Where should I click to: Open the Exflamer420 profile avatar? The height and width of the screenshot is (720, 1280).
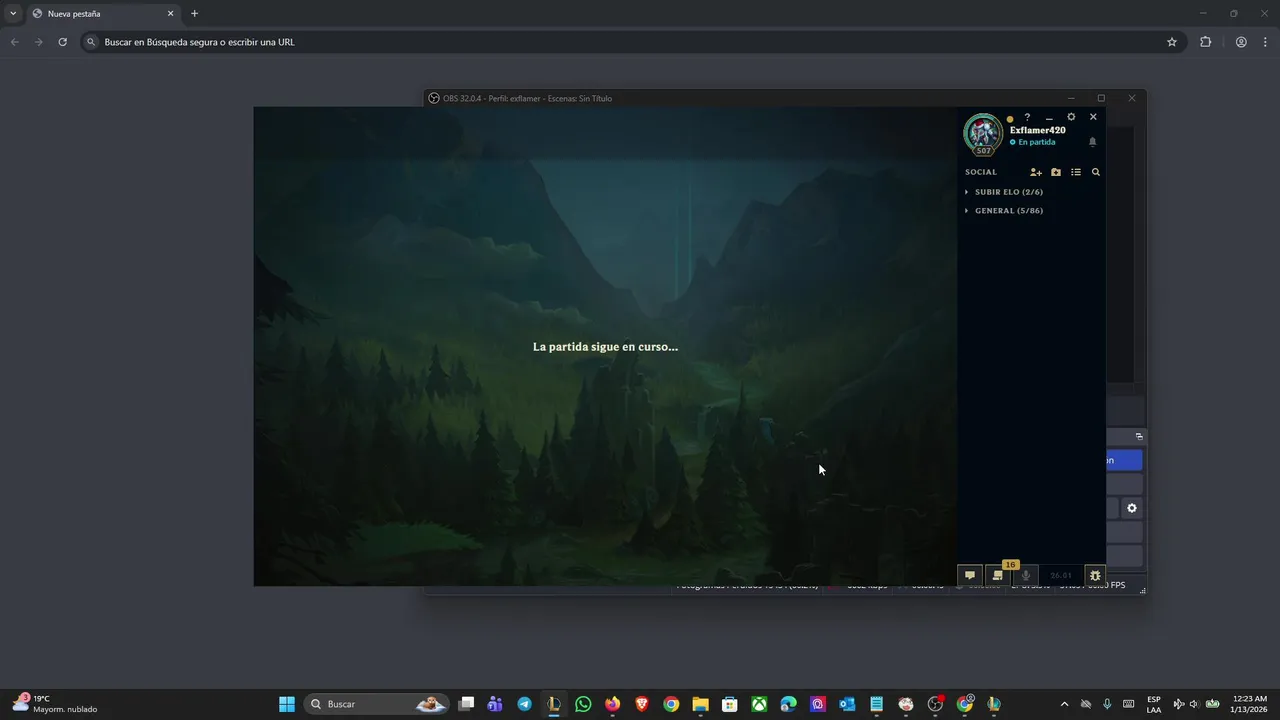(x=983, y=134)
